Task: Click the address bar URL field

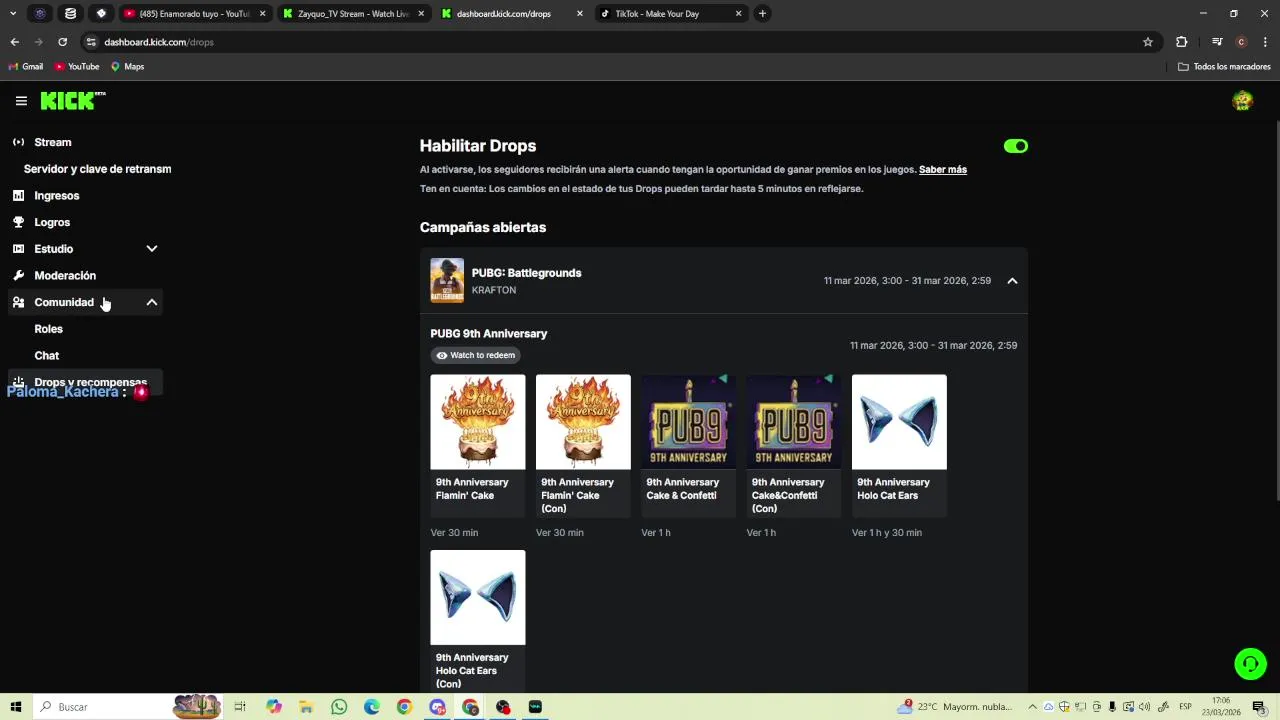Action: 620,42
